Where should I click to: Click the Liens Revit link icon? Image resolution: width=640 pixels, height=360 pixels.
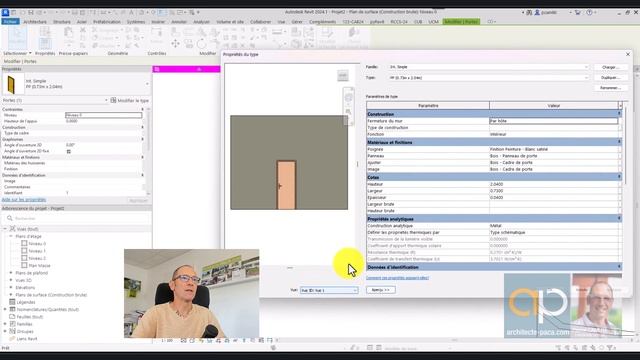[x=12, y=338]
